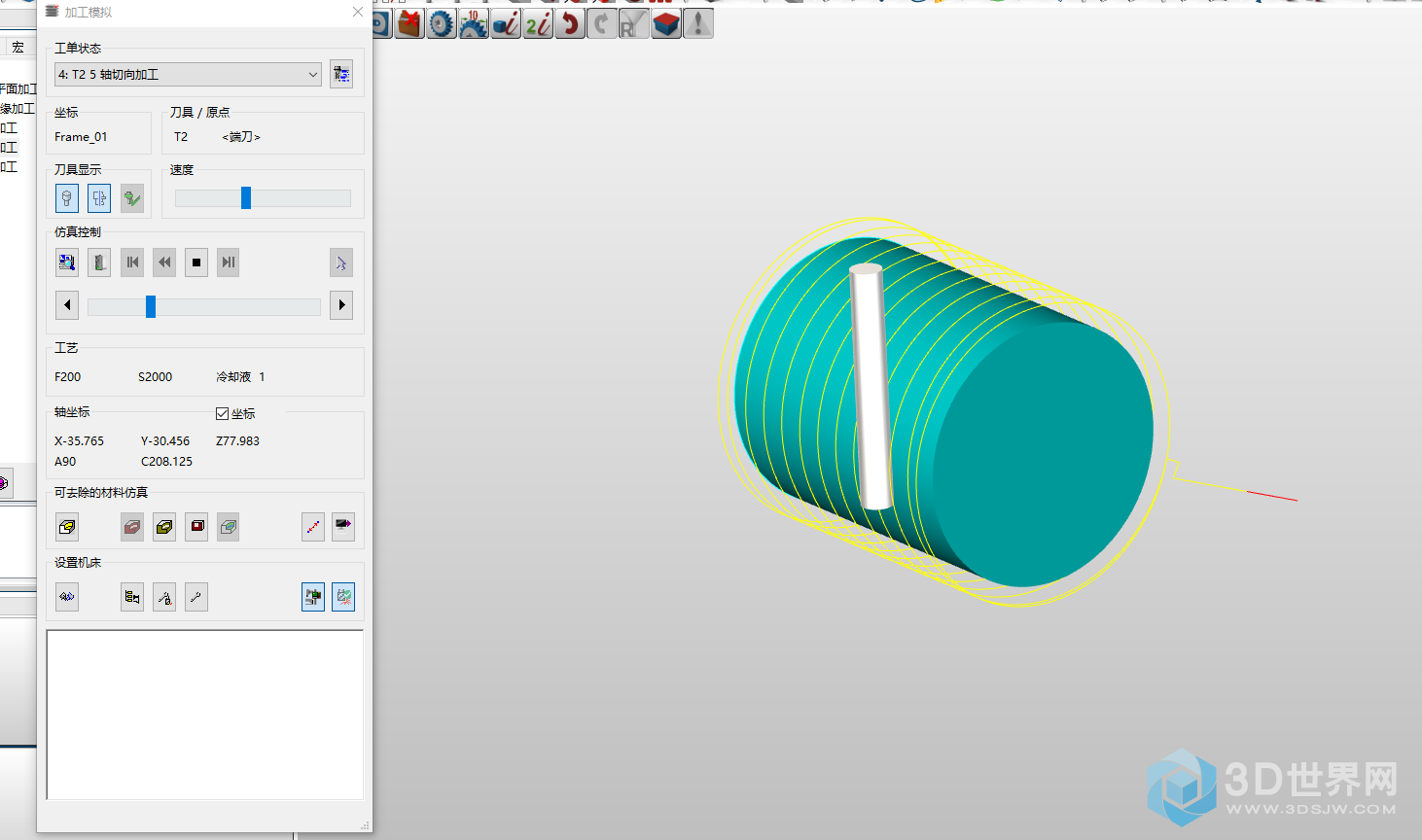1422x840 pixels.
Task: Click the A90 axis value
Action: coord(65,462)
